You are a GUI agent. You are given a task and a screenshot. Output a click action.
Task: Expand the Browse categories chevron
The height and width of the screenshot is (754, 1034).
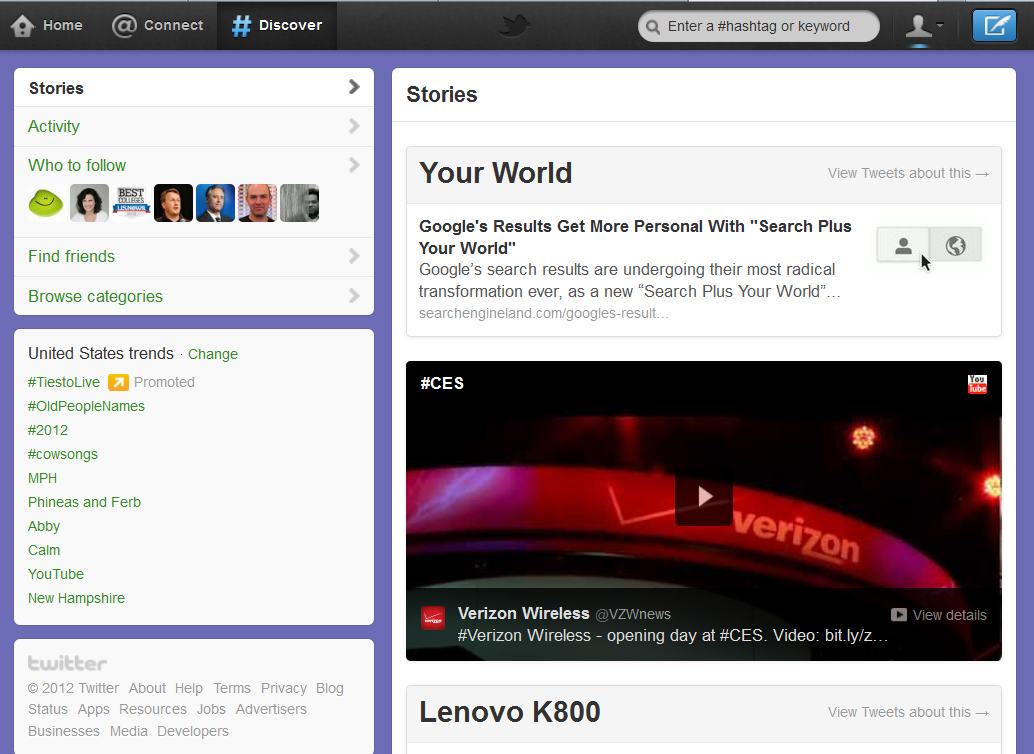pos(353,296)
